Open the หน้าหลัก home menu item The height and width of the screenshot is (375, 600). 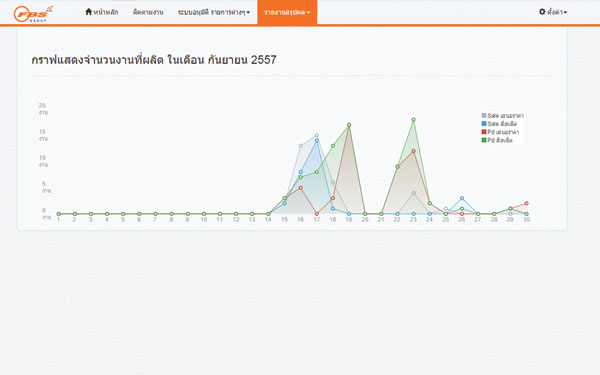(101, 12)
